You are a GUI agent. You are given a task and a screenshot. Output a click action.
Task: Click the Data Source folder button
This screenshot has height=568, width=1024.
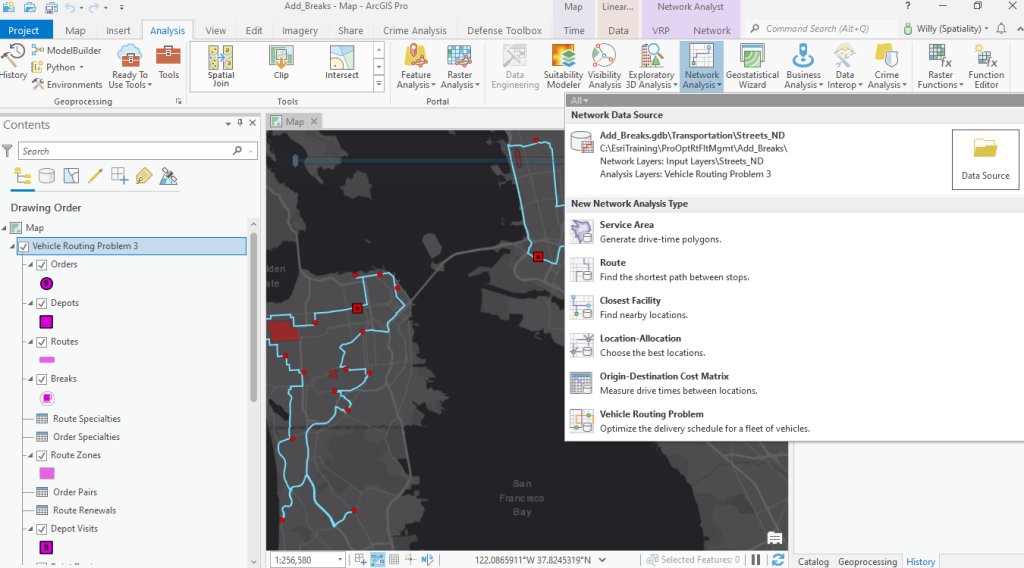985,159
